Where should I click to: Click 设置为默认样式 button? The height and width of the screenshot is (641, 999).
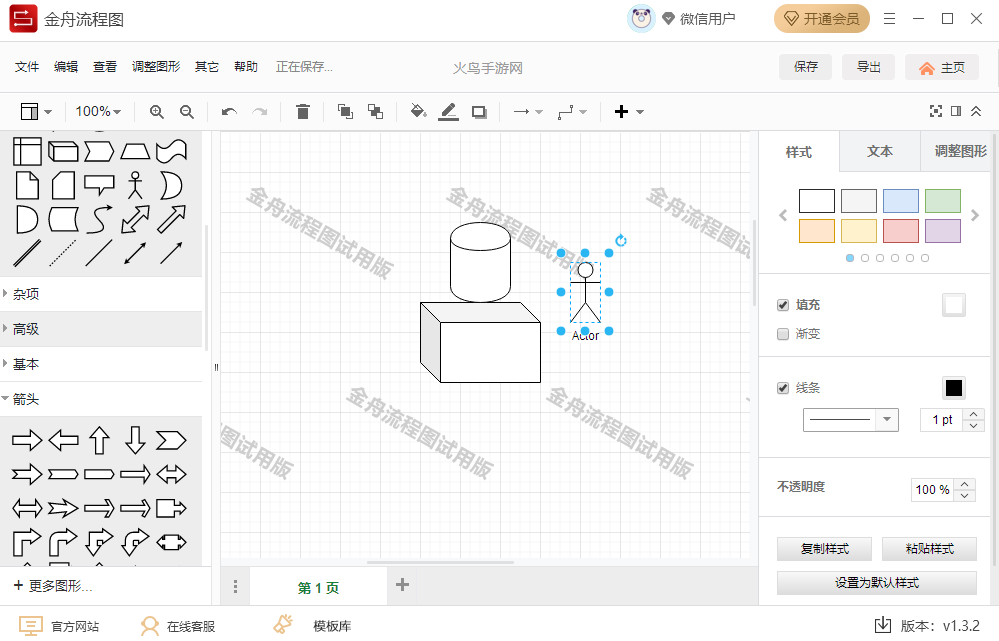877,582
